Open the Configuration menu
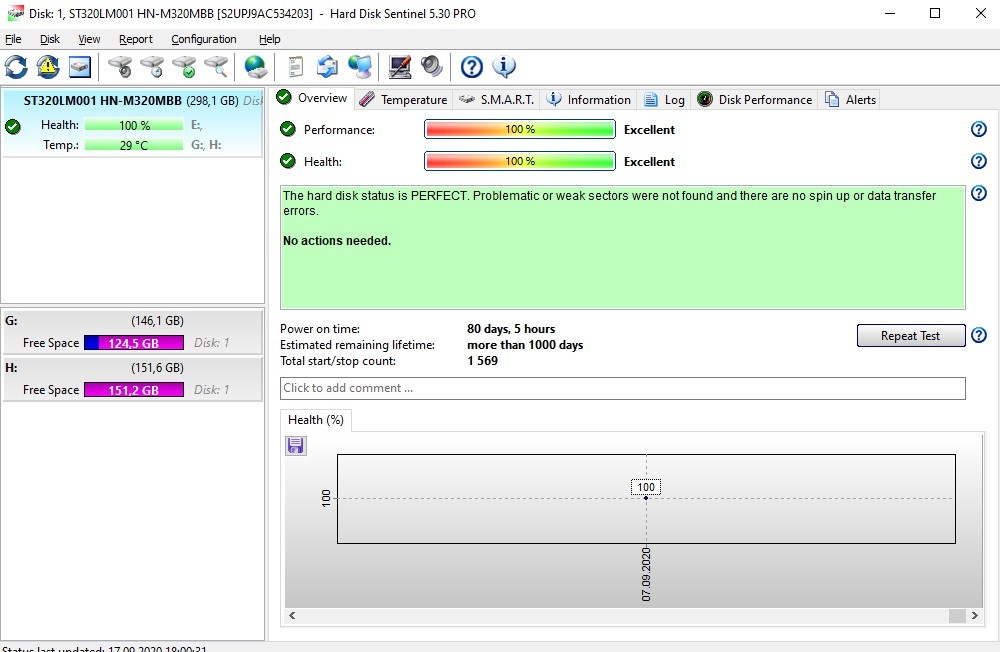The width and height of the screenshot is (1000, 652). [203, 39]
